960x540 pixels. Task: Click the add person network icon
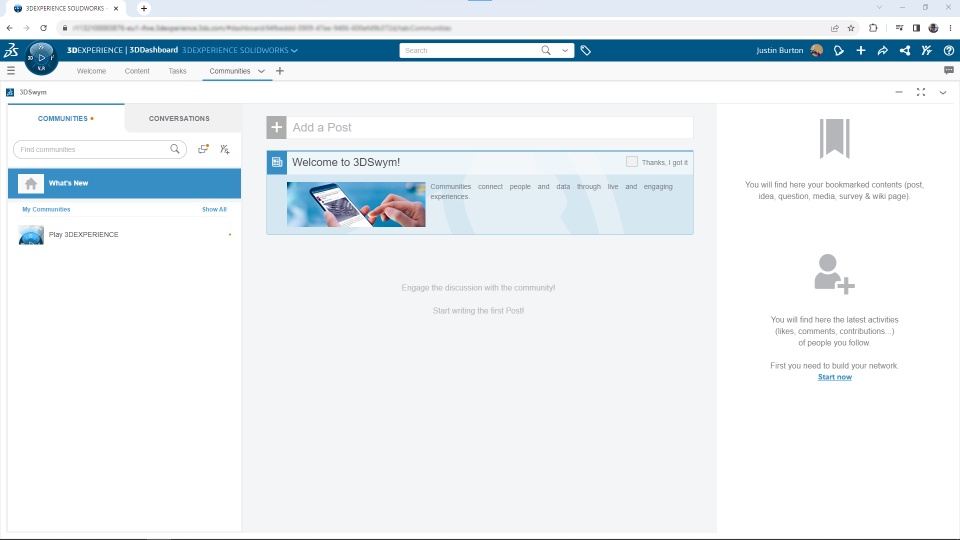(834, 274)
